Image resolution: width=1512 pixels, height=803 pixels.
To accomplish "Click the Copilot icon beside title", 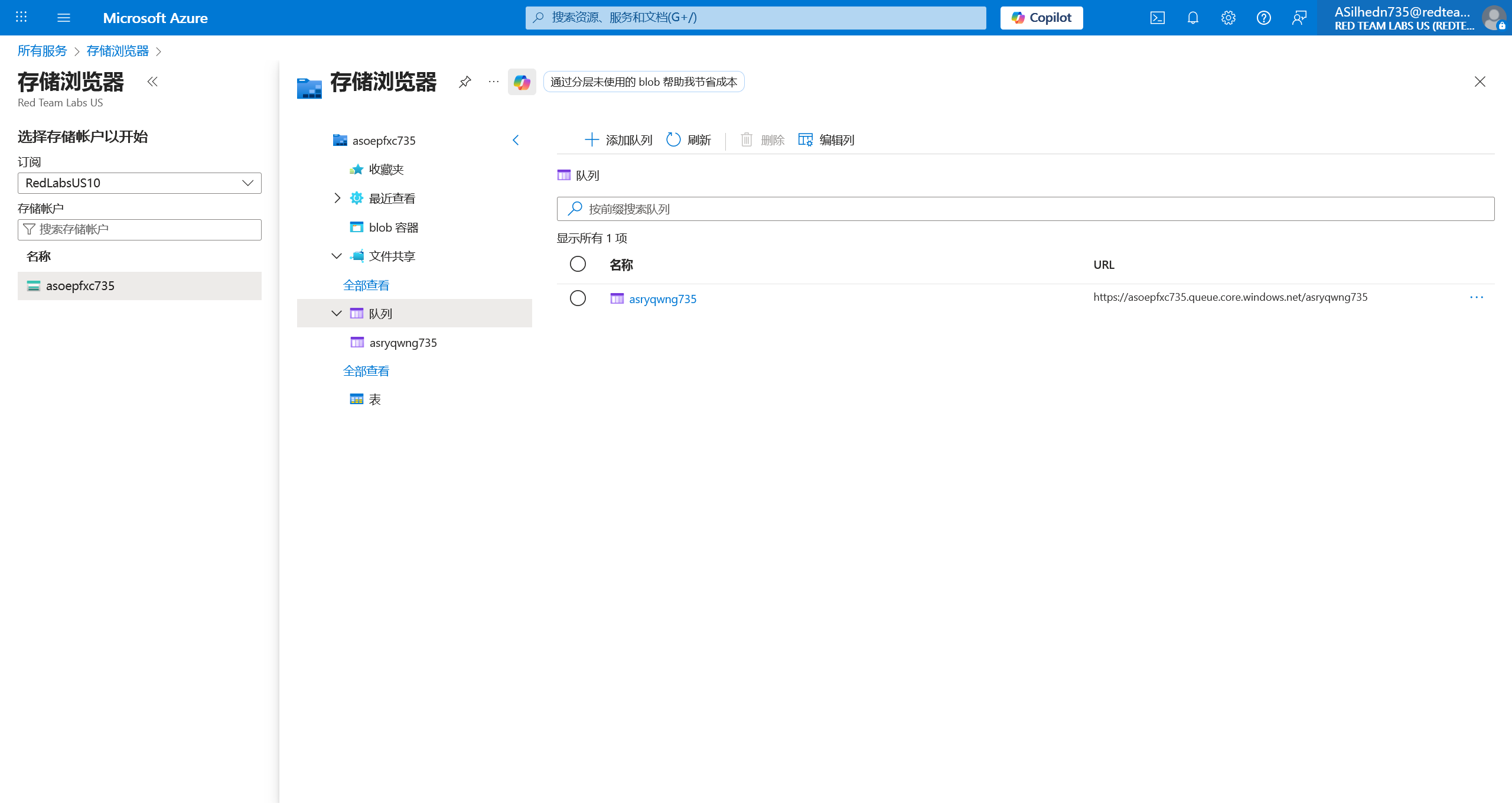I will [x=522, y=82].
